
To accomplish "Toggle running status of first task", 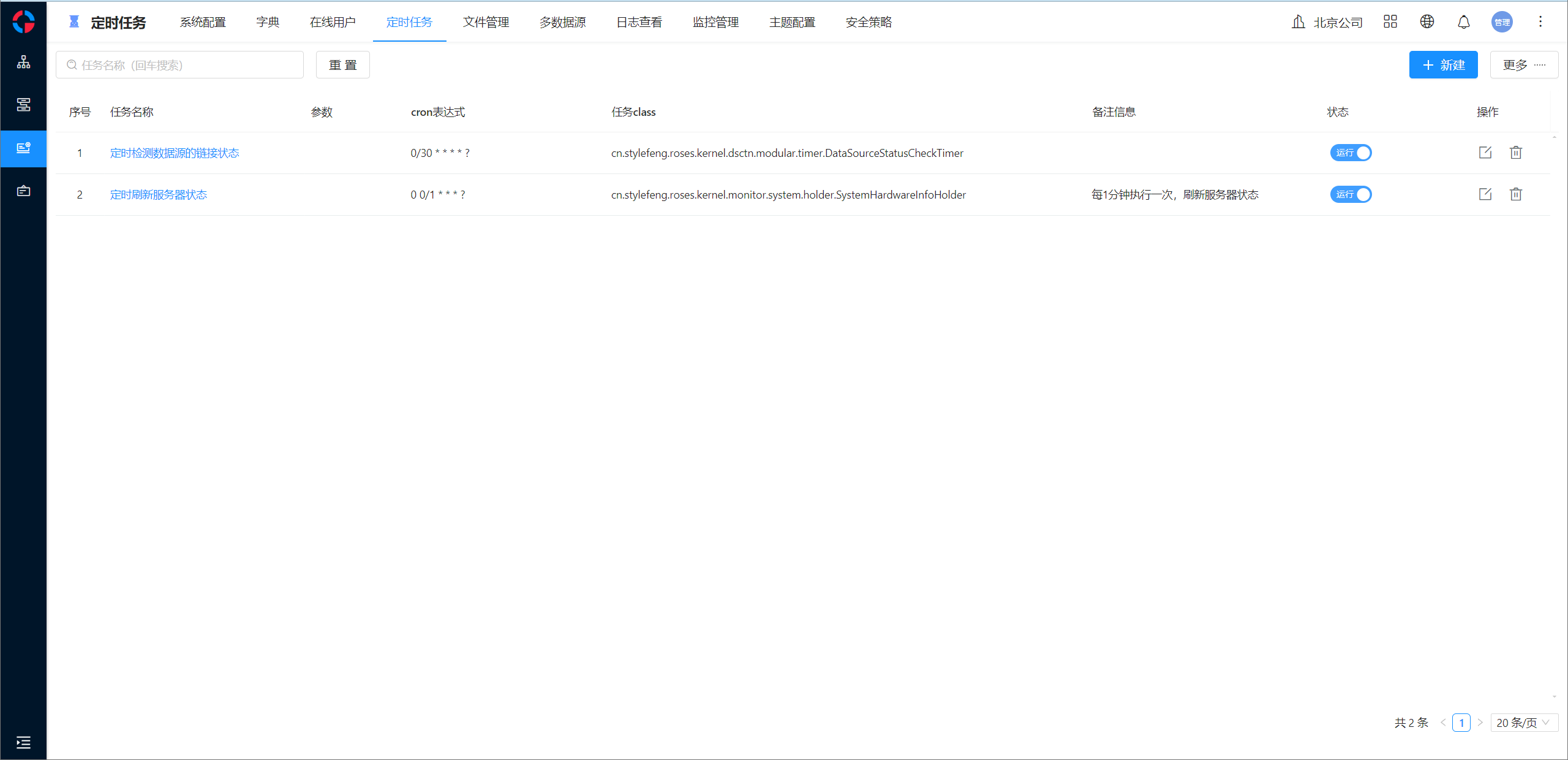I will [1351, 153].
